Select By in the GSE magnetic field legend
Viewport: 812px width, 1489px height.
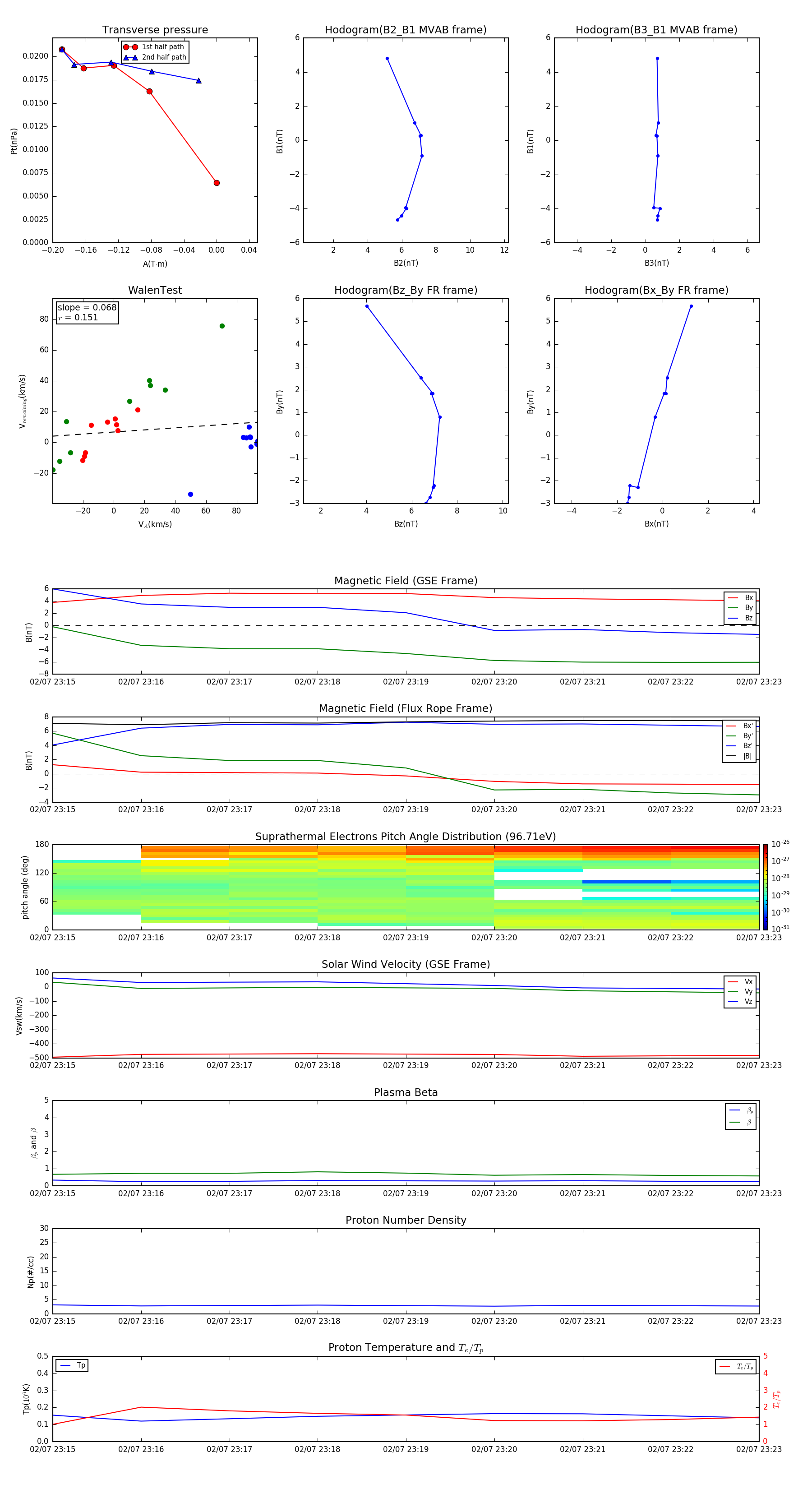pyautogui.click(x=740, y=607)
